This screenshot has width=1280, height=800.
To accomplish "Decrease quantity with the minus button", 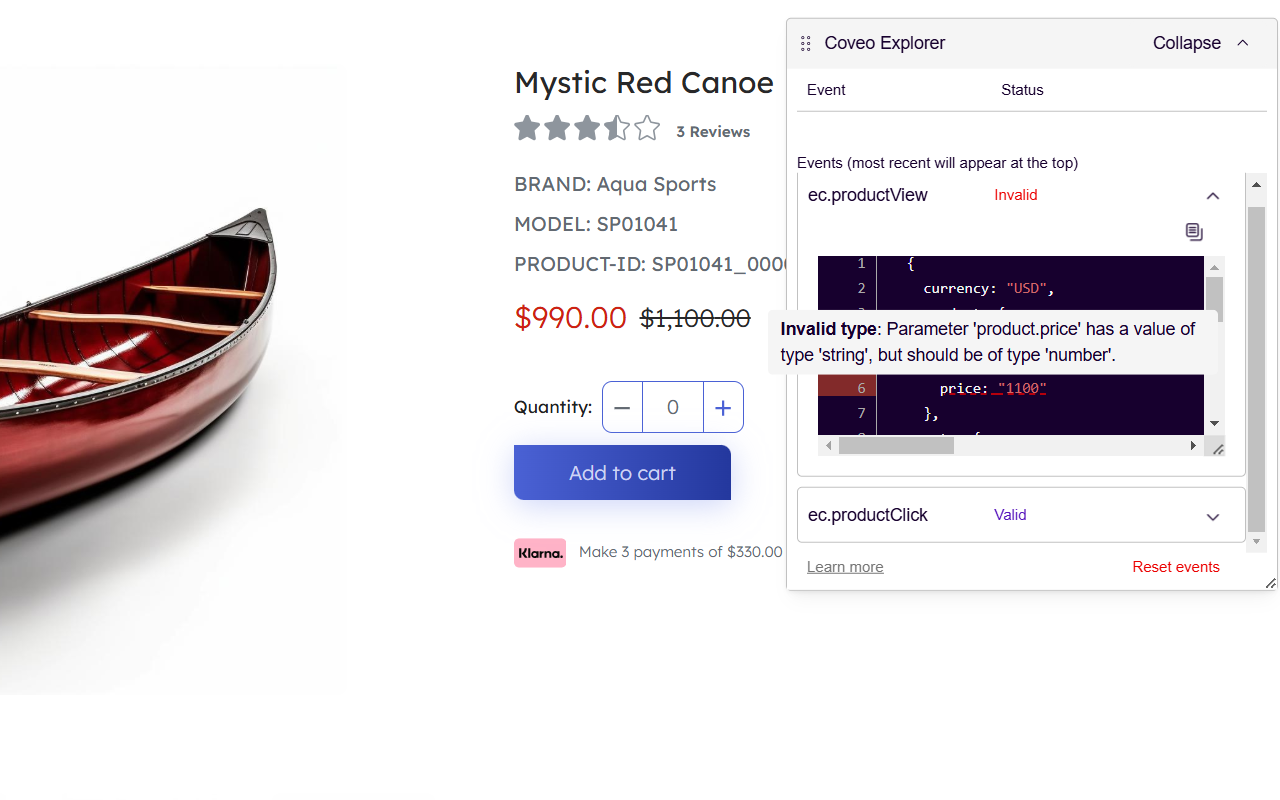I will 622,408.
